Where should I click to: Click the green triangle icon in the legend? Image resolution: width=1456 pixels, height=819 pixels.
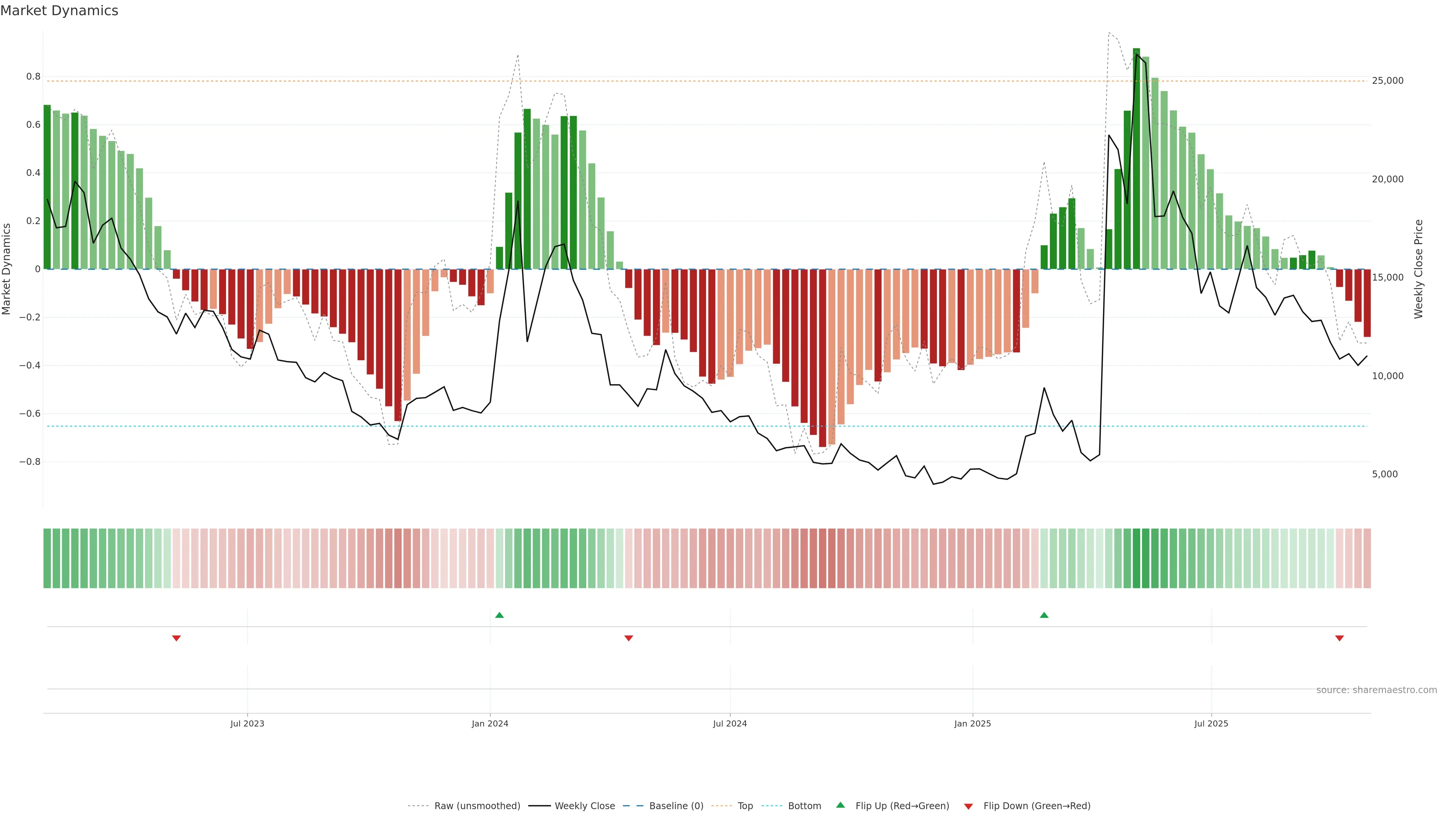(841, 805)
